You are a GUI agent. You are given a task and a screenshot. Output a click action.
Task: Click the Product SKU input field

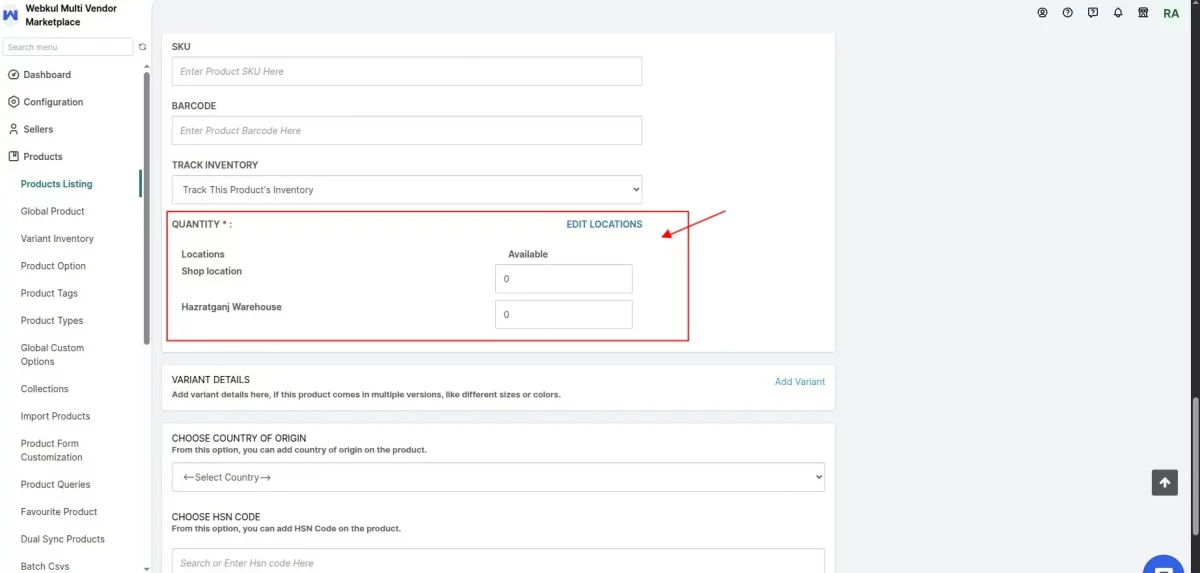pyautogui.click(x=407, y=72)
